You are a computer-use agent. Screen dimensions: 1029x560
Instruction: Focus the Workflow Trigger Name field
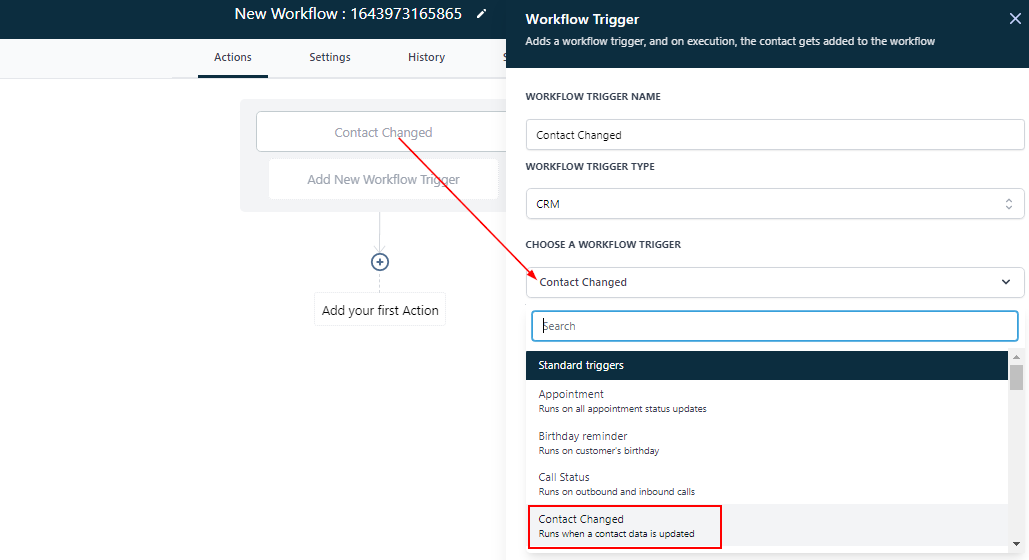[775, 135]
